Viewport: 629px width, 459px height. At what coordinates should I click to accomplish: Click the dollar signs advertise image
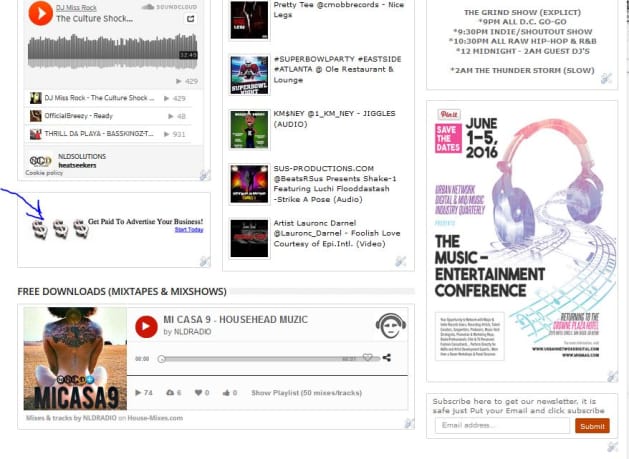pyautogui.click(x=60, y=229)
